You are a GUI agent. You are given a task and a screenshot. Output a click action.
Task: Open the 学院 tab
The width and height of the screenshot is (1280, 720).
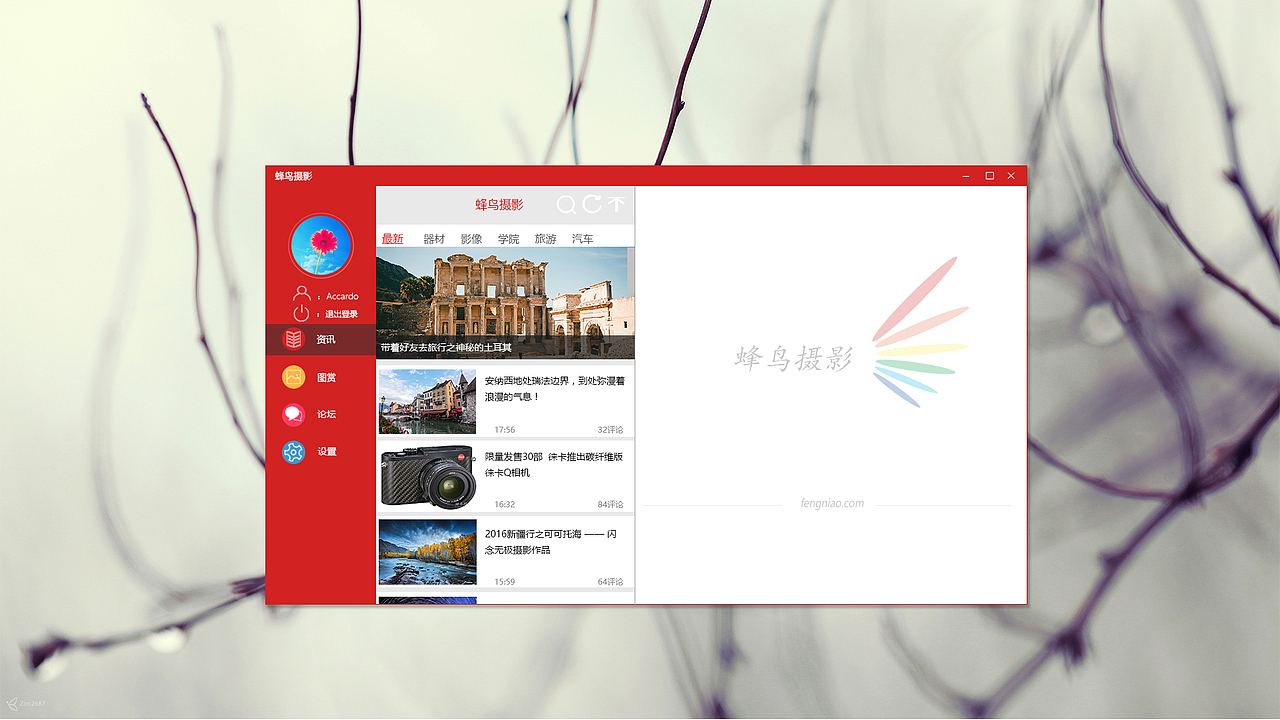(508, 239)
